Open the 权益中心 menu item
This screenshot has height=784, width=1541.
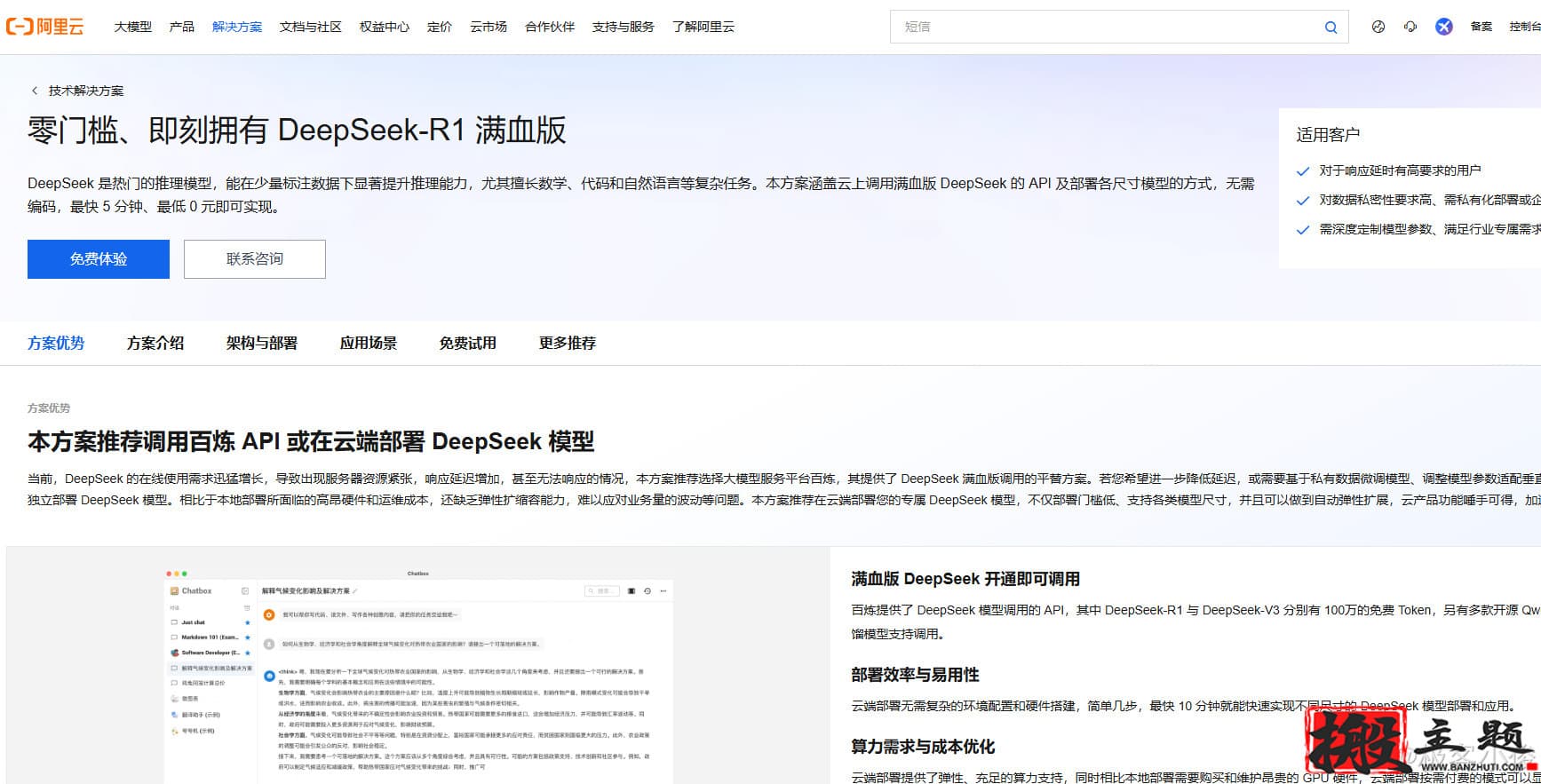coord(385,27)
